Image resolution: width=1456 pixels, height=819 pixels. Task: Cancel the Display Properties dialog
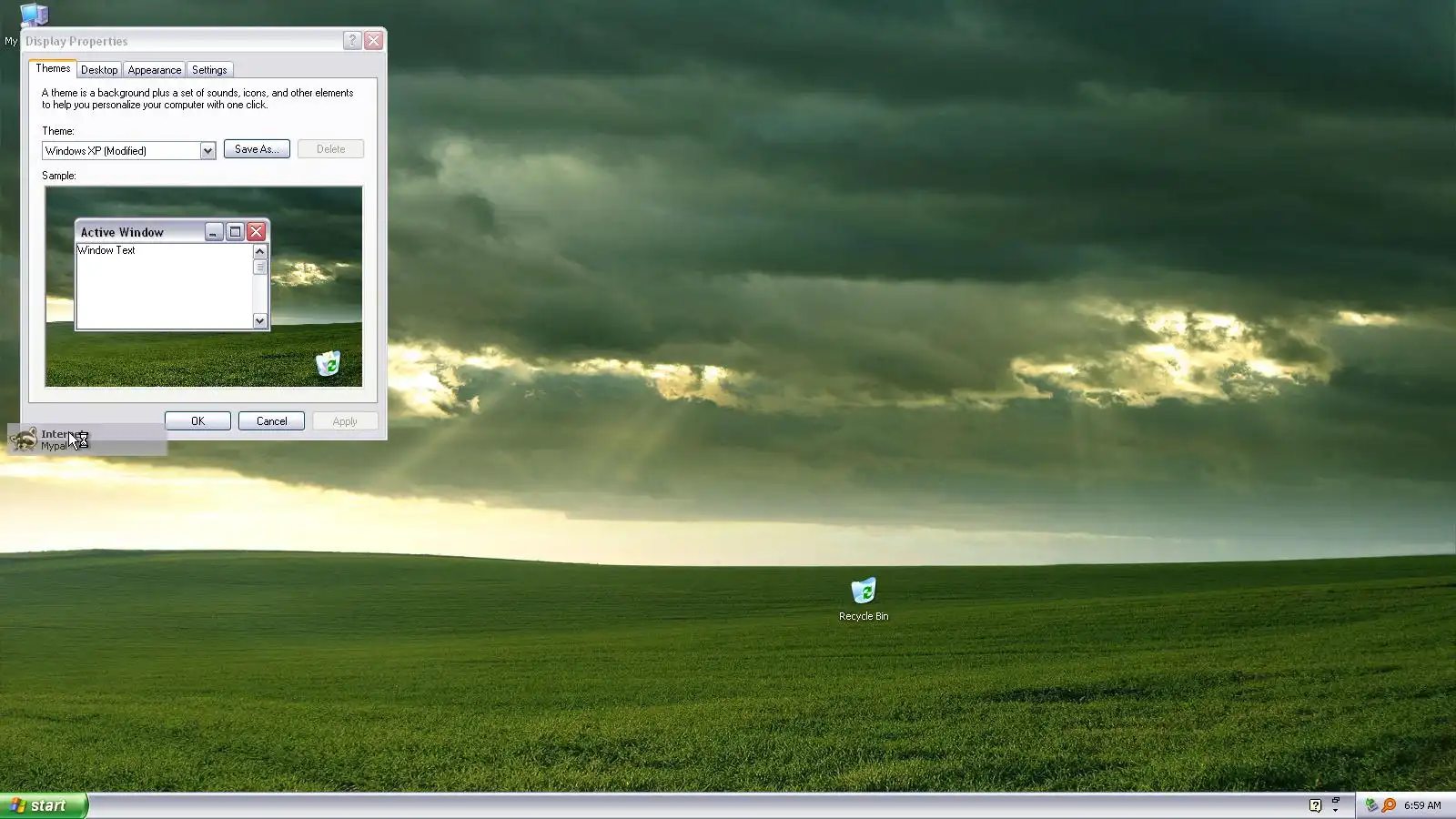pyautogui.click(x=271, y=421)
